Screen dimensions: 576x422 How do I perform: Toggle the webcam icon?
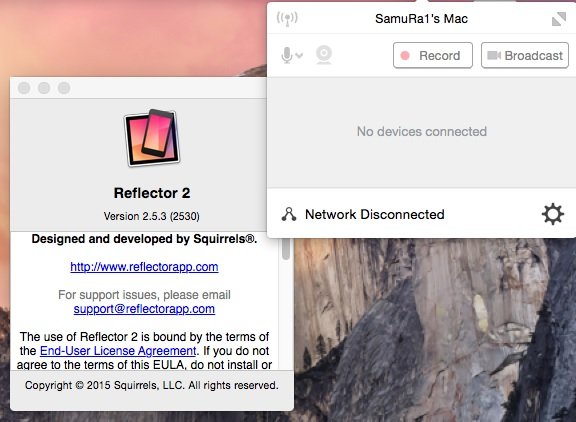pos(324,55)
